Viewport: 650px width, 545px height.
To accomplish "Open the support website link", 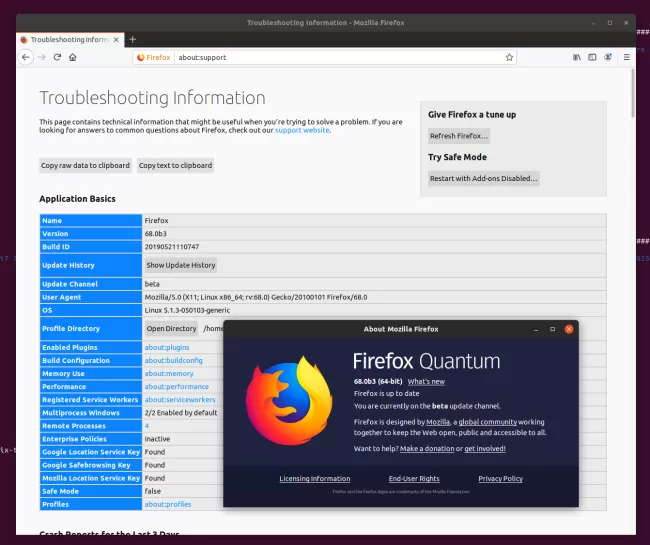I will 302,130.
